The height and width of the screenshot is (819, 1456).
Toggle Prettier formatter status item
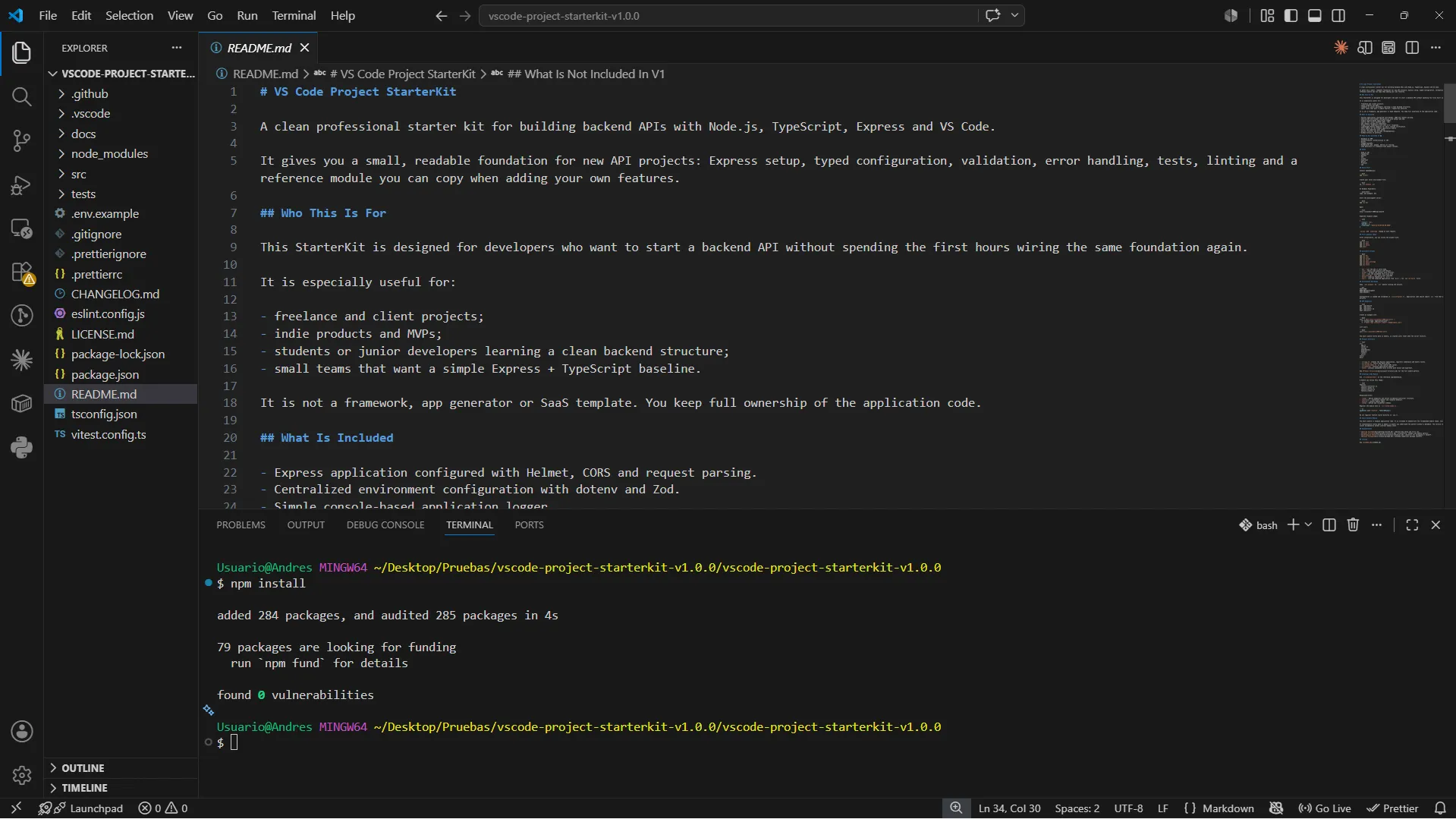[x=1393, y=808]
